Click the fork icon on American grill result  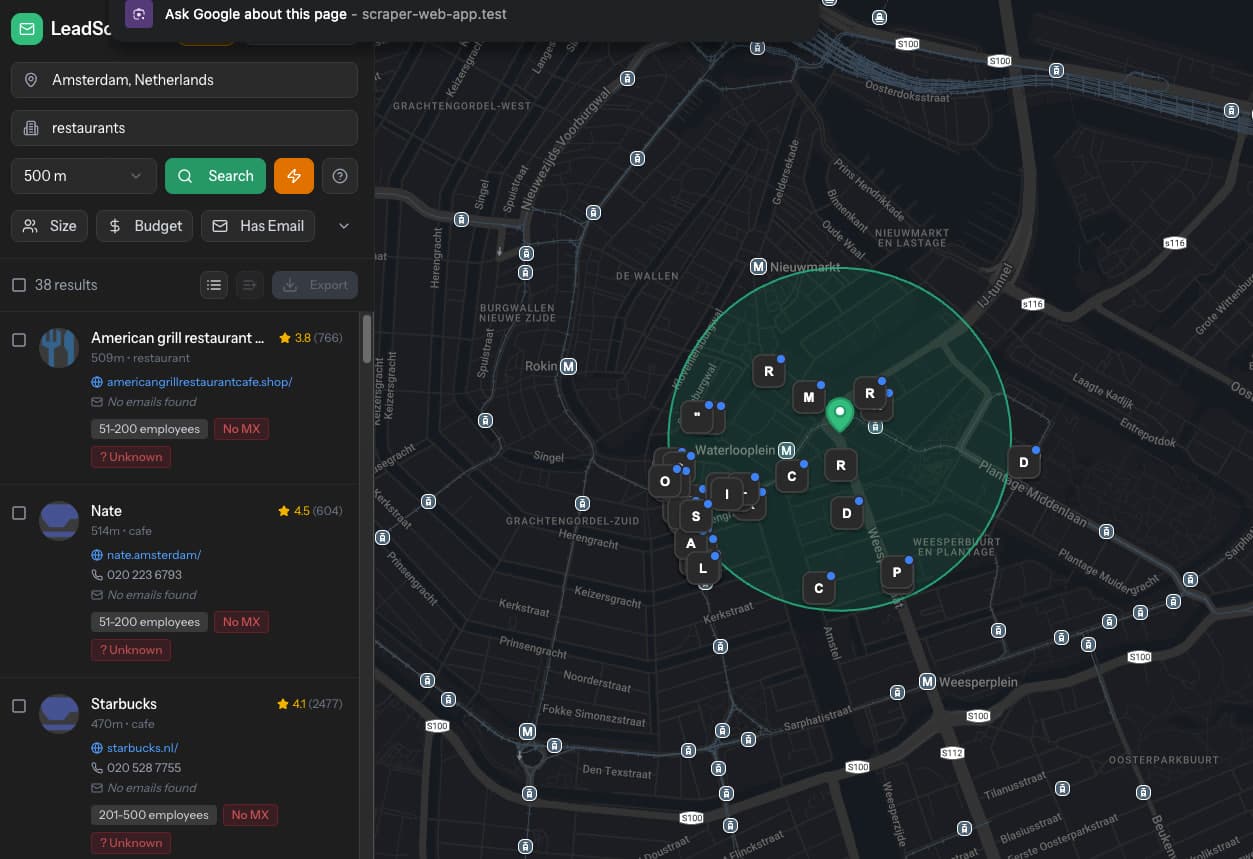point(58,347)
